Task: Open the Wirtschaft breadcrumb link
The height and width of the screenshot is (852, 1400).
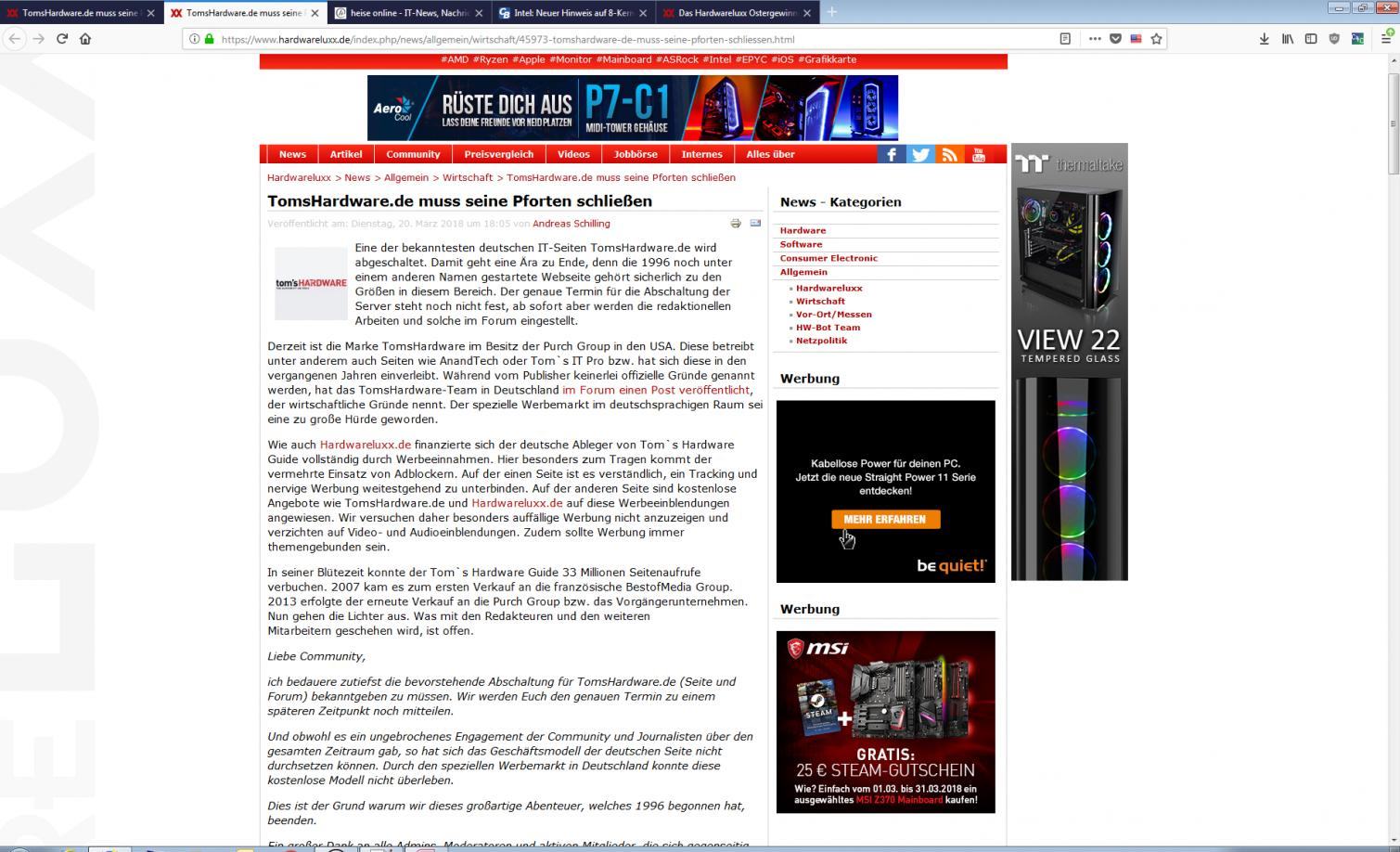Action: tap(468, 177)
